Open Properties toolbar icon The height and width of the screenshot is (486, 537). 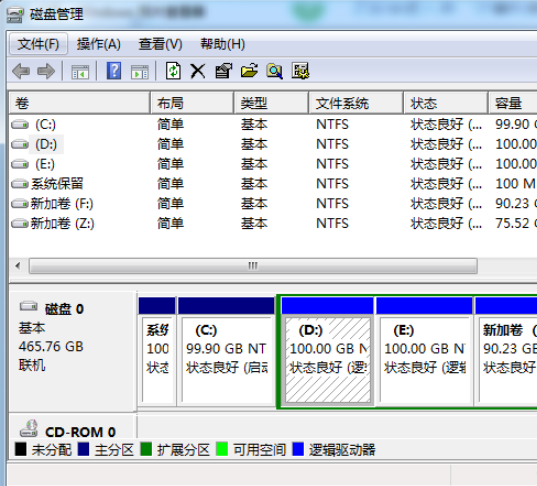tap(224, 71)
